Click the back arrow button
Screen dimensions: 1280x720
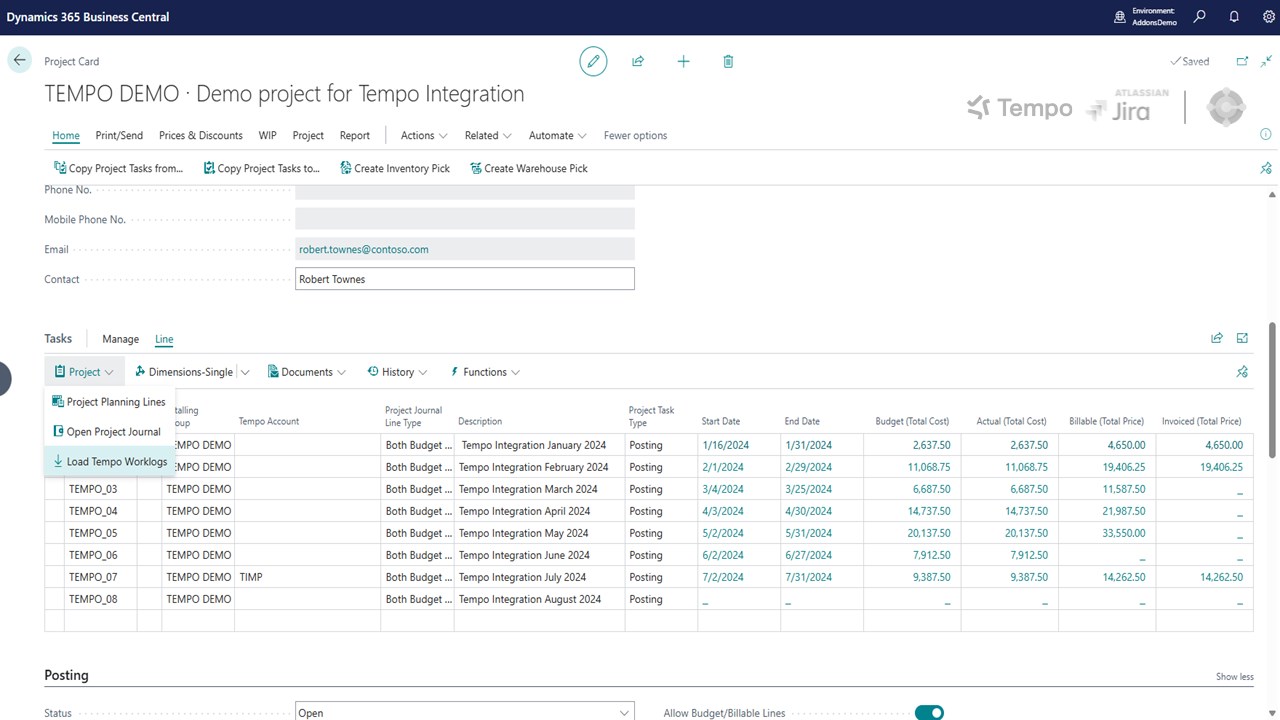click(19, 61)
